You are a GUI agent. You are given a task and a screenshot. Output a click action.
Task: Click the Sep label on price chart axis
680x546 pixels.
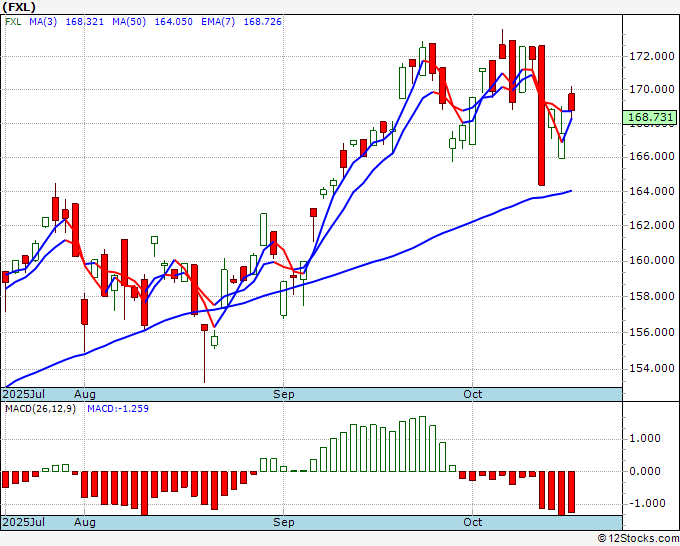coord(284,394)
